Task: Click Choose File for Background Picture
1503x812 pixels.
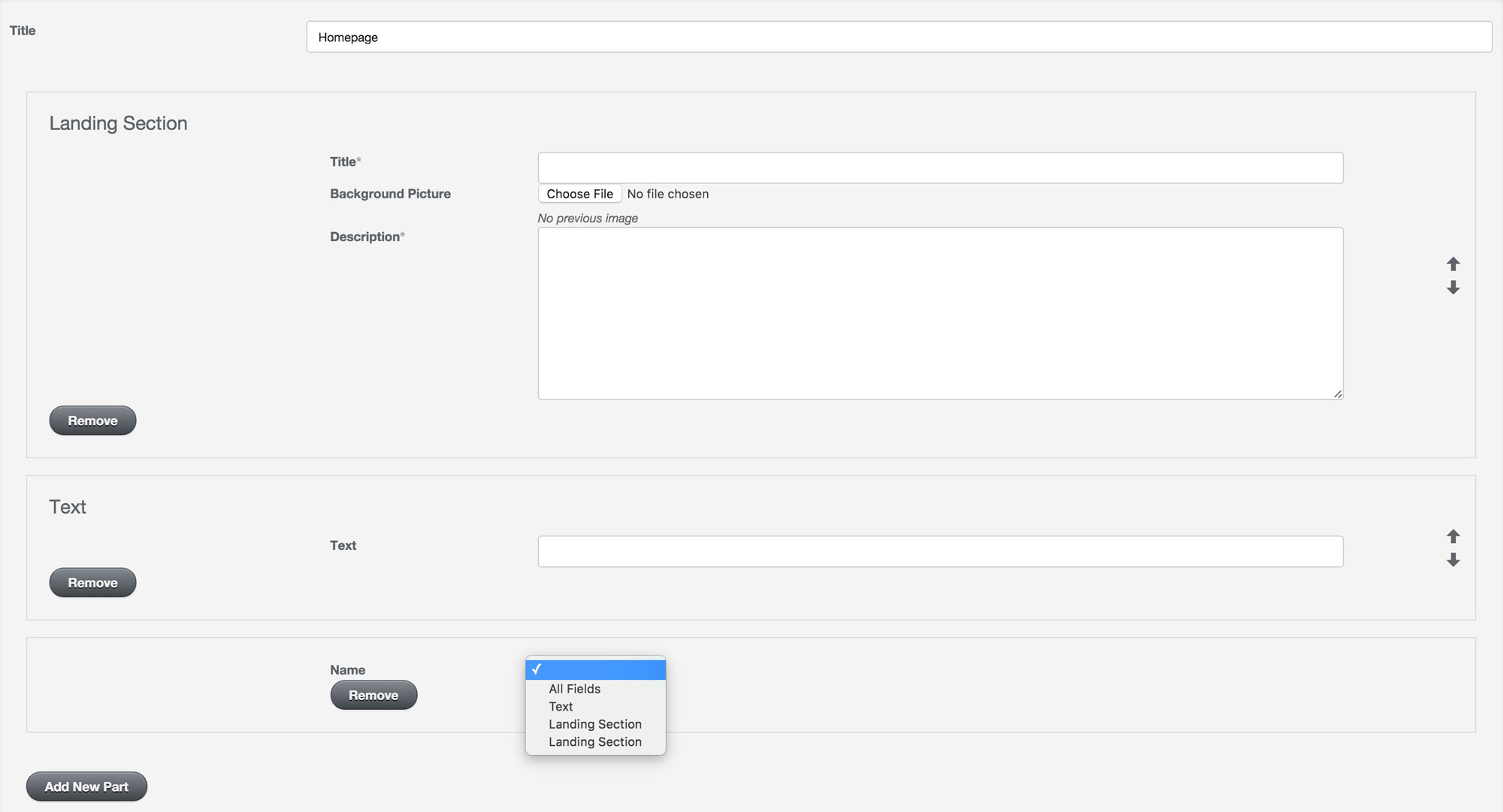Action: pos(579,193)
